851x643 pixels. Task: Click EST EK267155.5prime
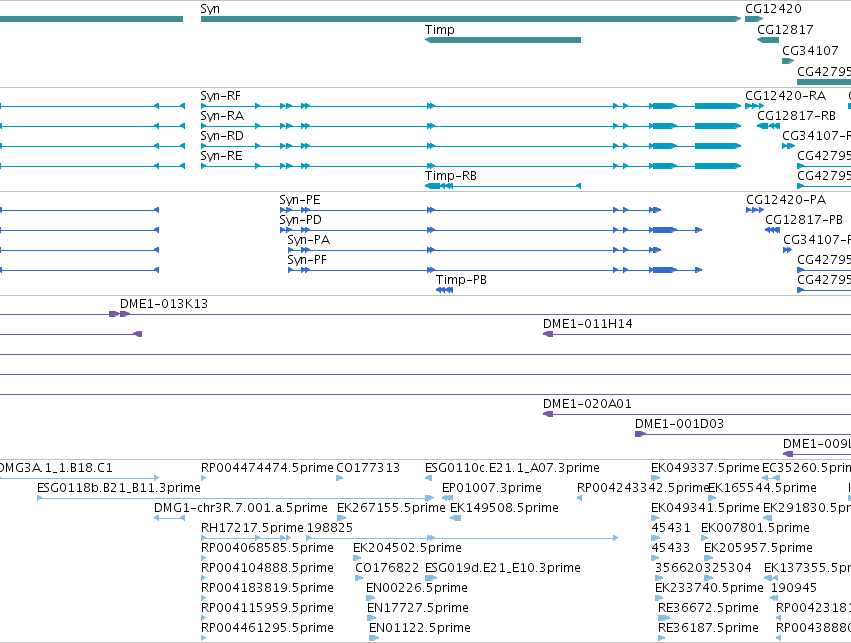(x=391, y=508)
